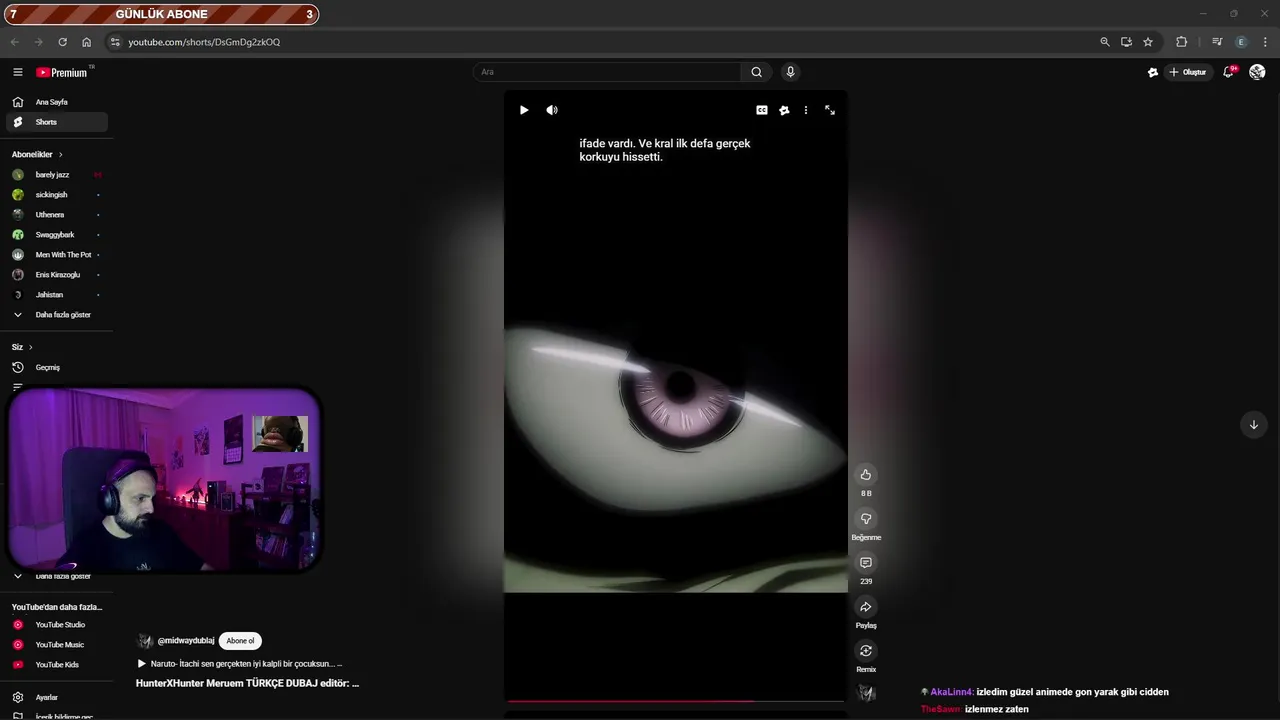Start voice search with microphone
The height and width of the screenshot is (720, 1280).
[790, 72]
